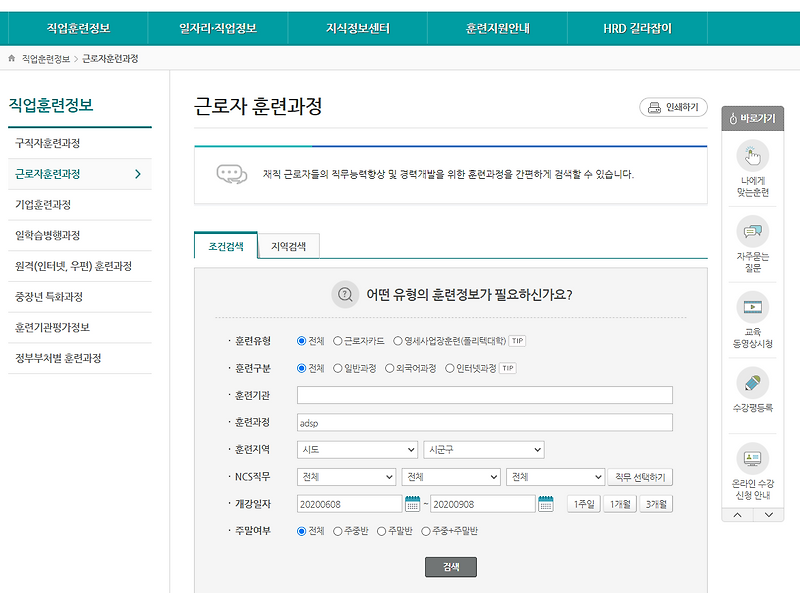800x593 pixels.
Task: Switch to 조건검색 tab
Action: point(226,246)
